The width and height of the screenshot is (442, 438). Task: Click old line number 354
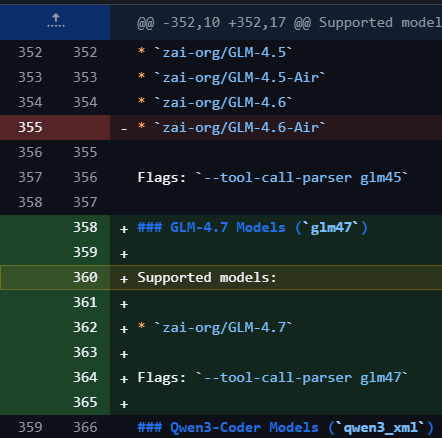(30, 102)
